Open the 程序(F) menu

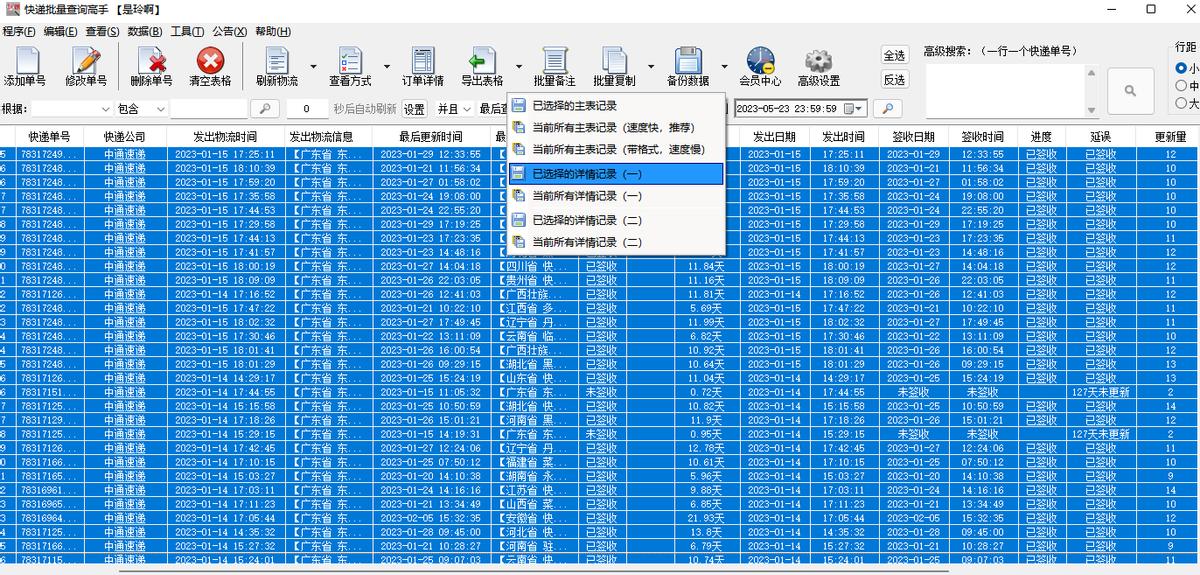click(x=19, y=31)
